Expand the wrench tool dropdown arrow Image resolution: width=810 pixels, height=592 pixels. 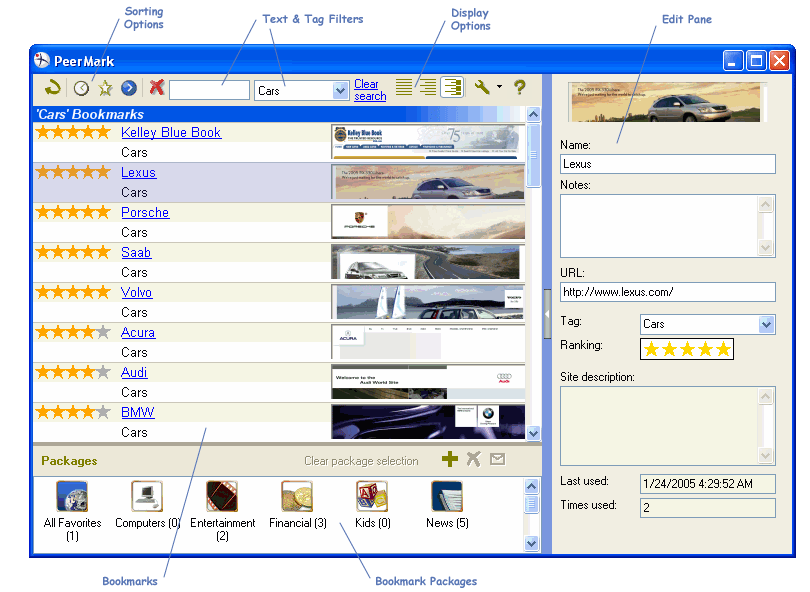point(500,87)
